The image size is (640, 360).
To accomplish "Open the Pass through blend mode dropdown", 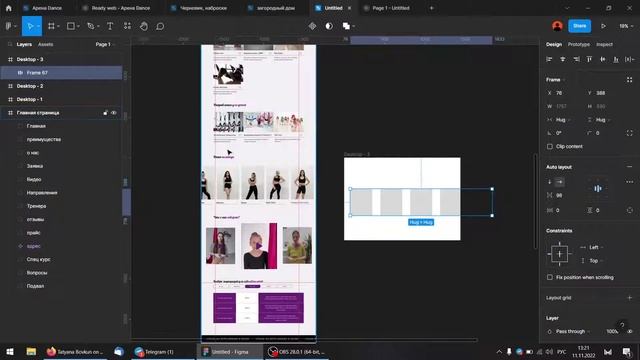I will tap(571, 331).
